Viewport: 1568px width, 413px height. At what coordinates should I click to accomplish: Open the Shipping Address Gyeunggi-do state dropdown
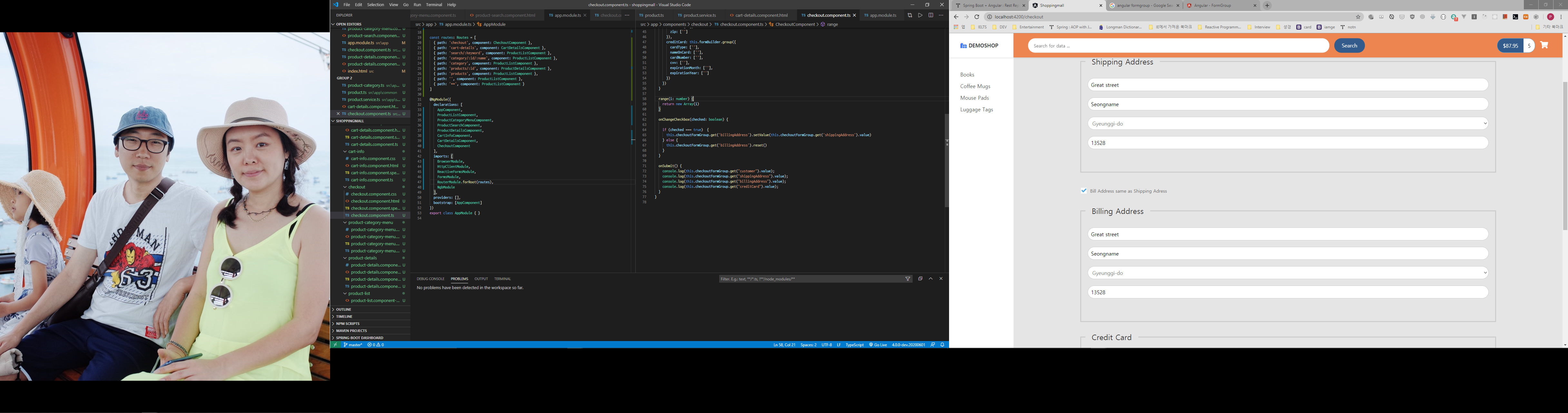[1288, 124]
